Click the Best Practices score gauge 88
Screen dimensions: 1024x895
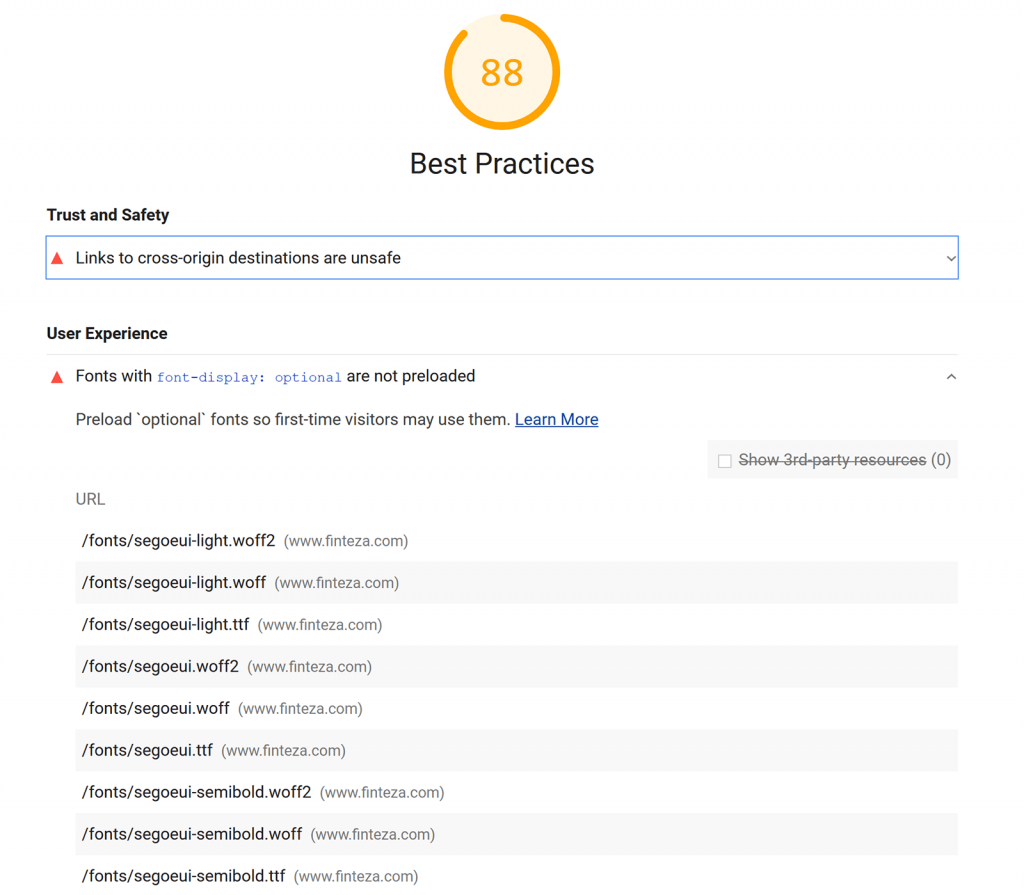pos(502,72)
